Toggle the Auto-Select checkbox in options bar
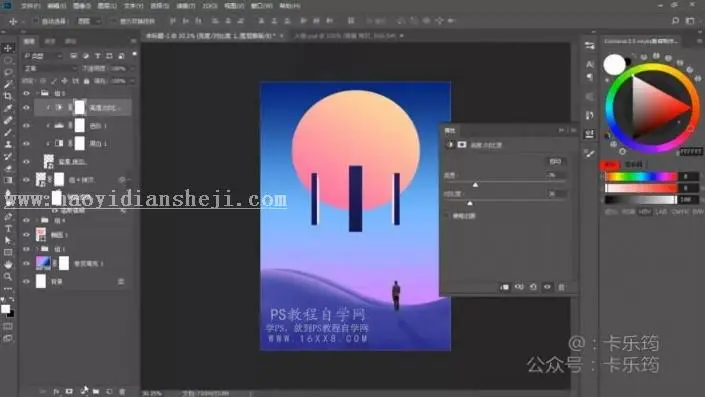 (x=35, y=21)
